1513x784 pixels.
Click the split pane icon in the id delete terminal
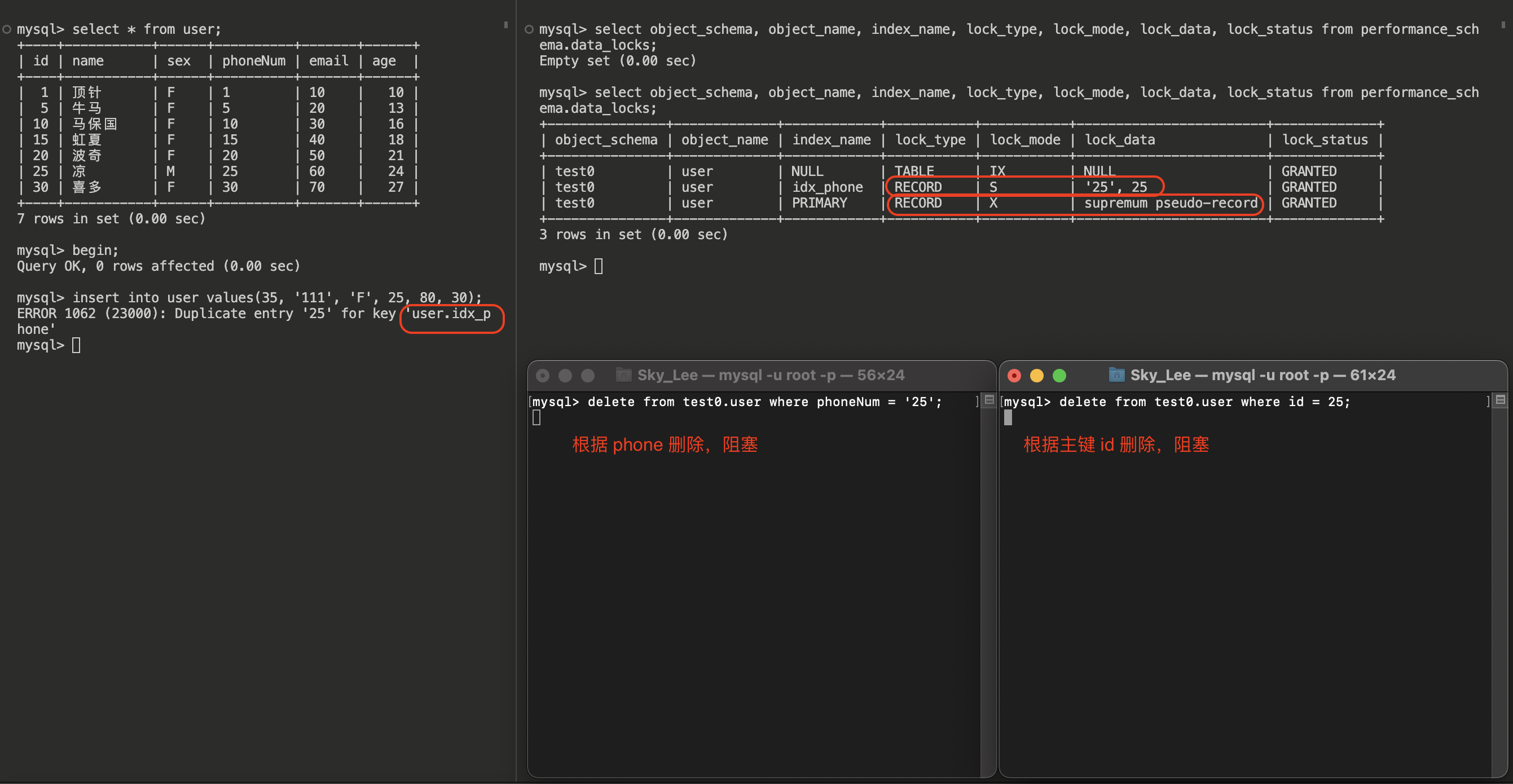(x=1500, y=400)
